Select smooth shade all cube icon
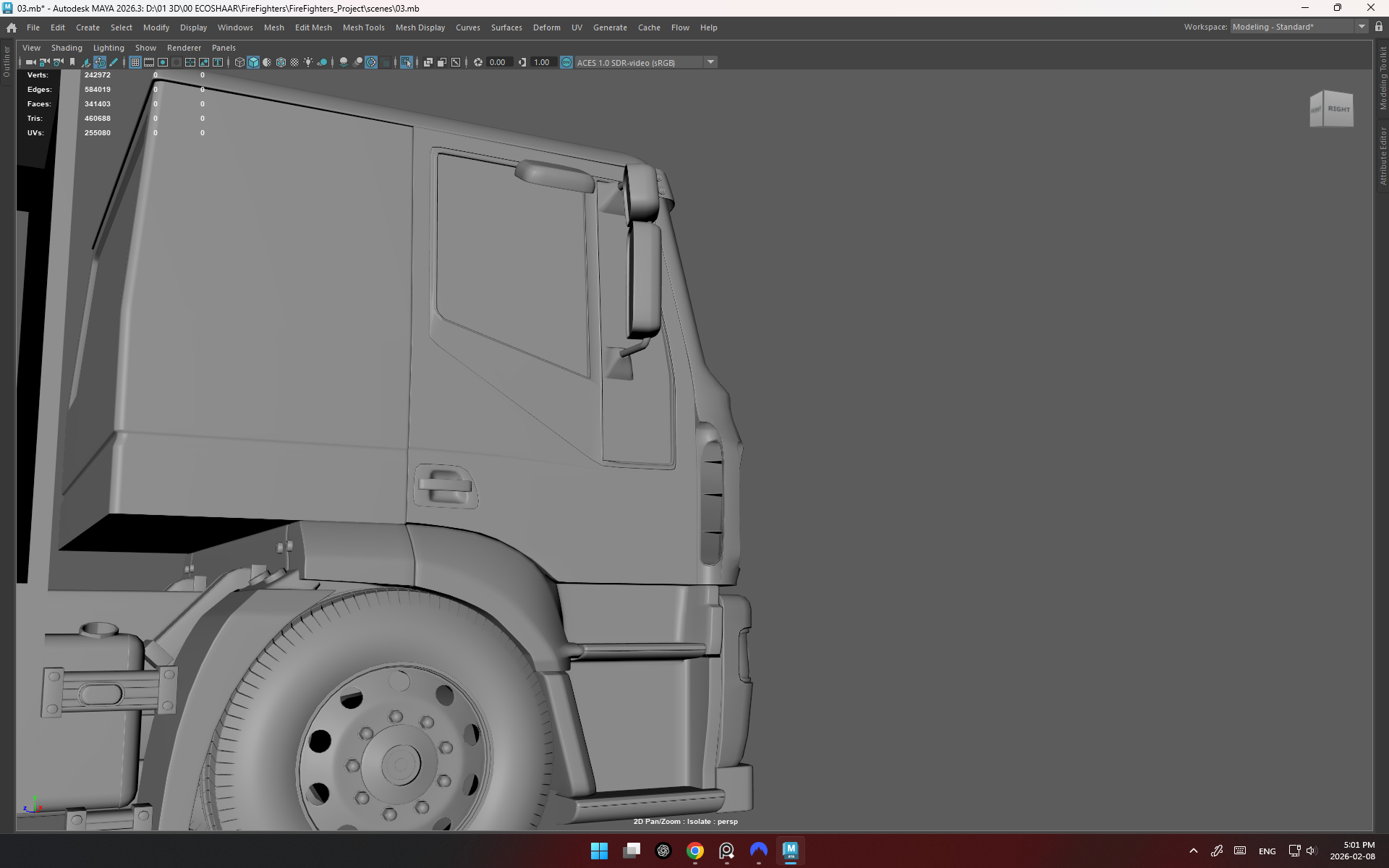The width and height of the screenshot is (1389, 868). pyautogui.click(x=253, y=62)
